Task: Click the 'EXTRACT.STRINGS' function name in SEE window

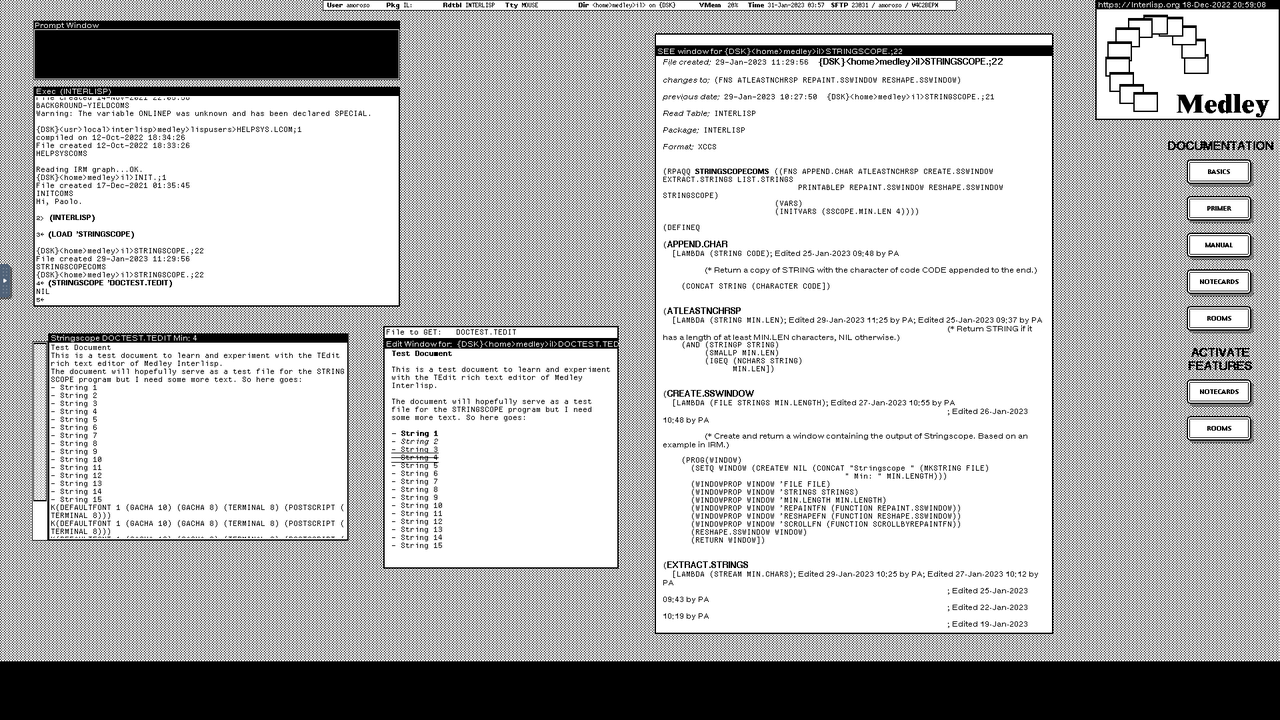Action: click(x=706, y=566)
